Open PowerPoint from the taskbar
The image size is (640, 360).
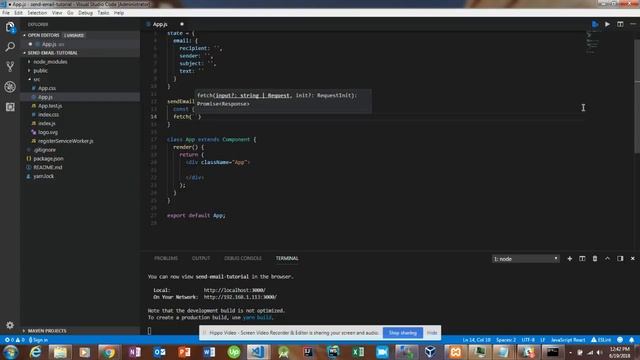(x=184, y=352)
